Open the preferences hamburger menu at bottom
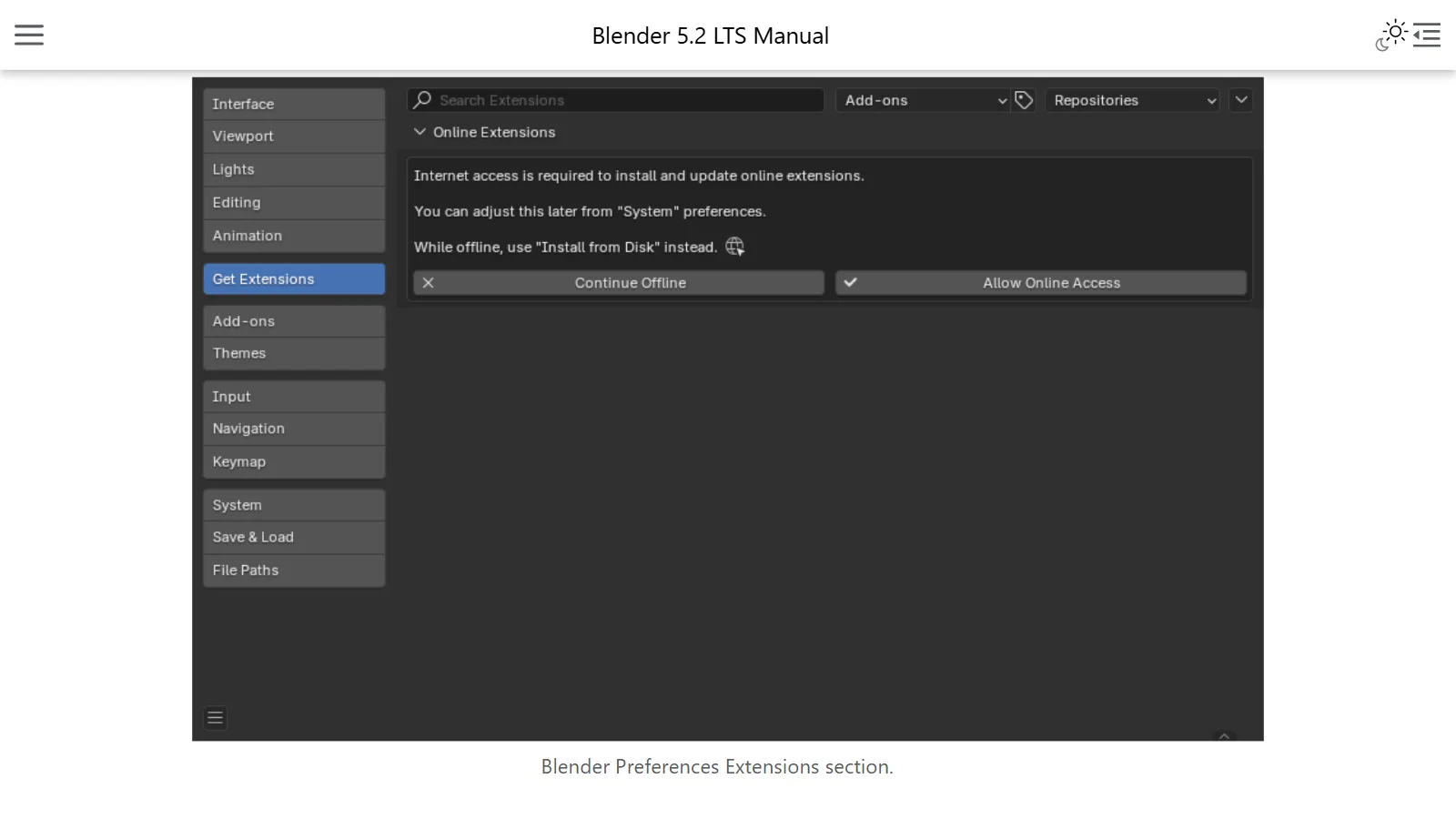 [216, 718]
